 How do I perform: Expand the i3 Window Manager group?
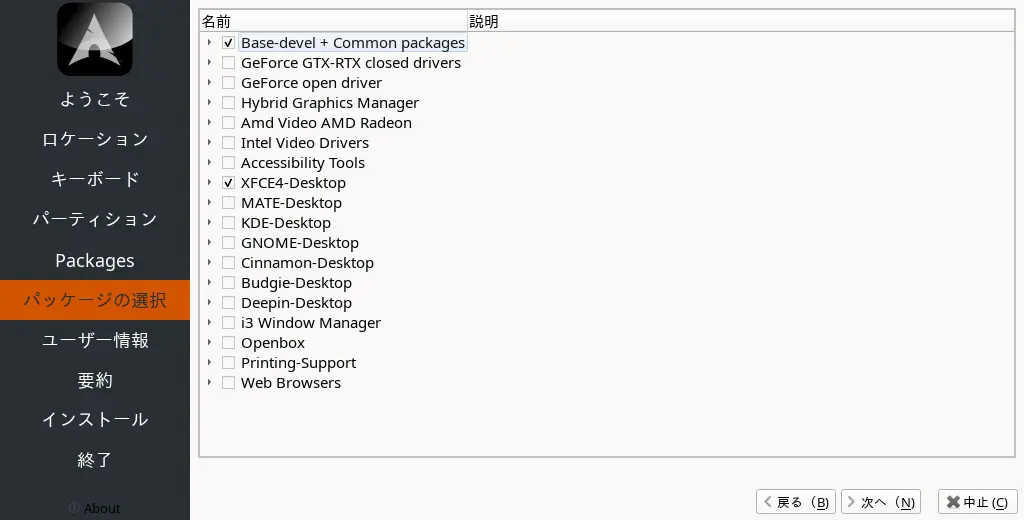[209, 323]
